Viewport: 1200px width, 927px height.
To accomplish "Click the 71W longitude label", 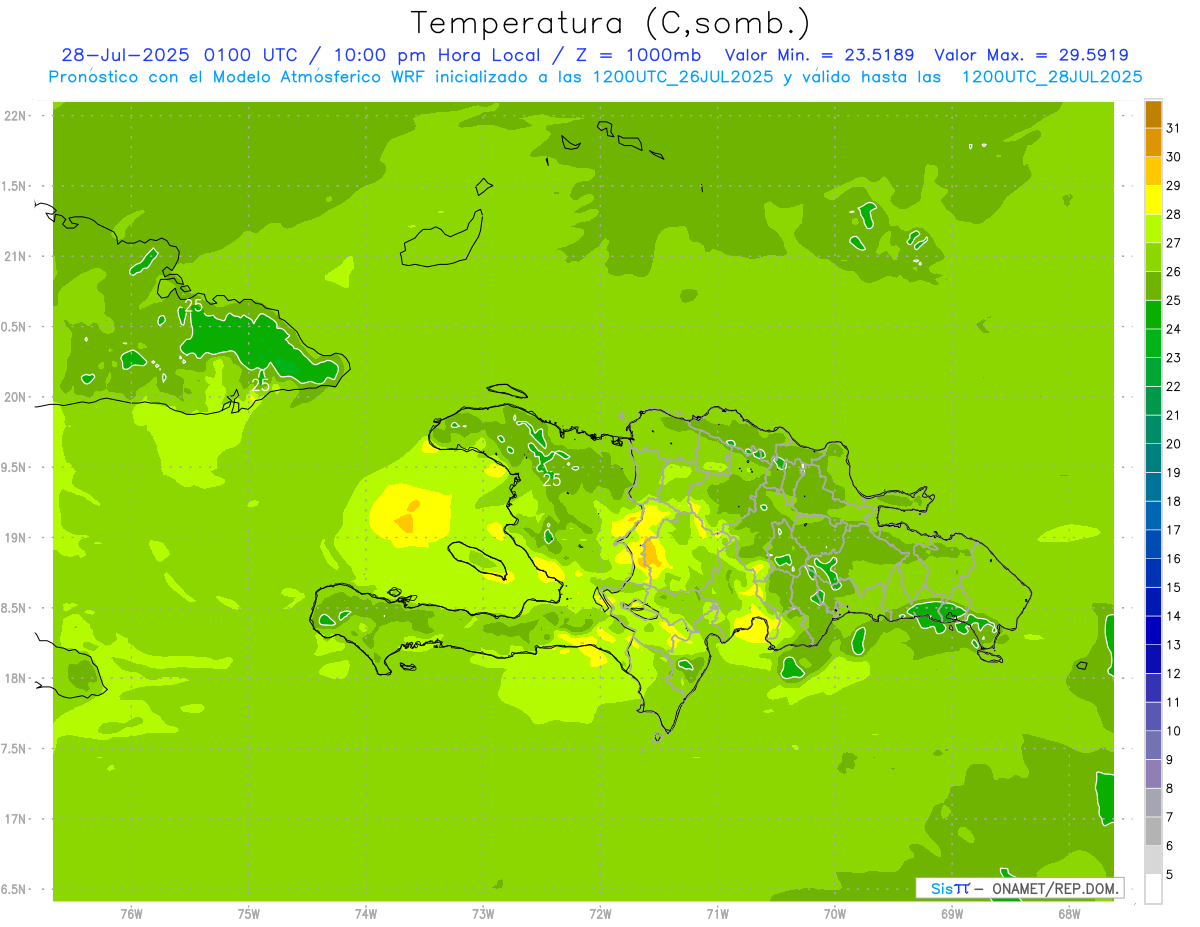I will pyautogui.click(x=717, y=914).
